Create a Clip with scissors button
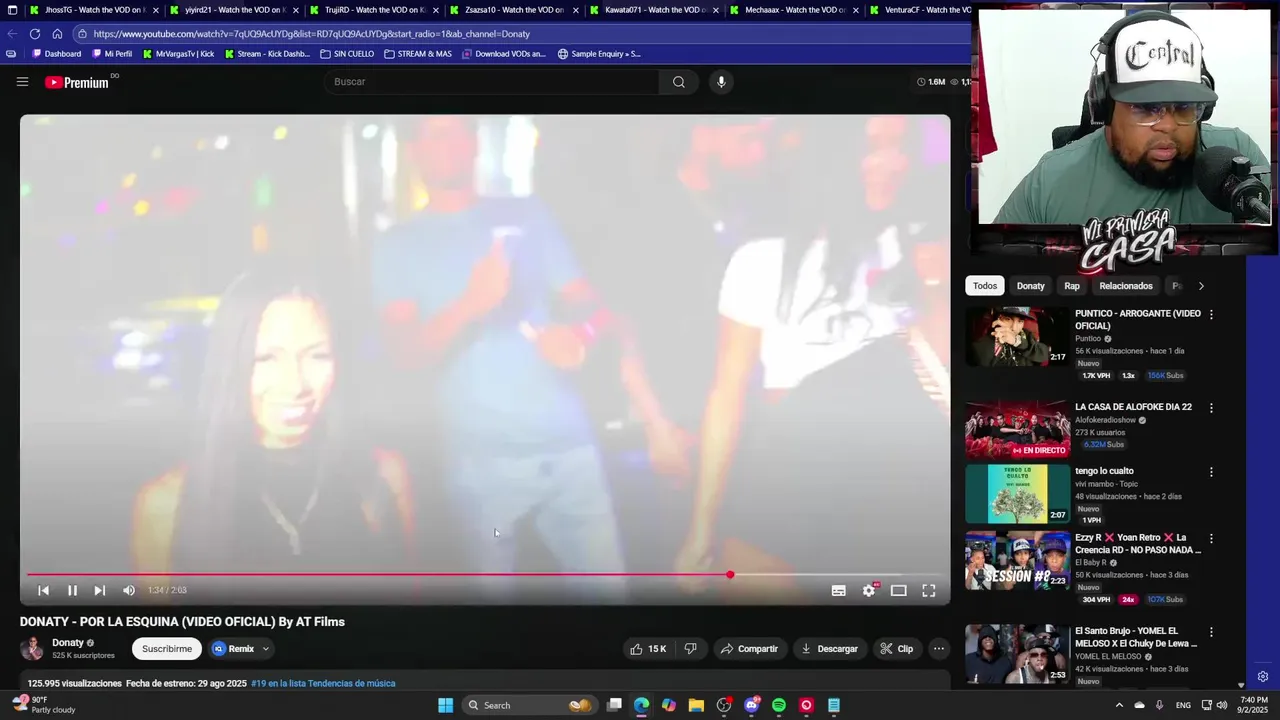Screen dimensions: 1280x720 click(x=896, y=649)
